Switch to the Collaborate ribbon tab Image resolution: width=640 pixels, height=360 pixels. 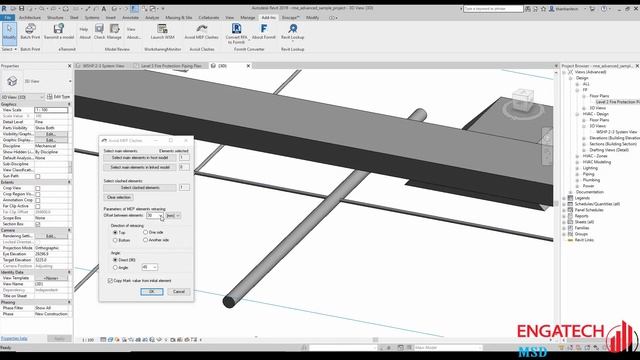click(209, 18)
